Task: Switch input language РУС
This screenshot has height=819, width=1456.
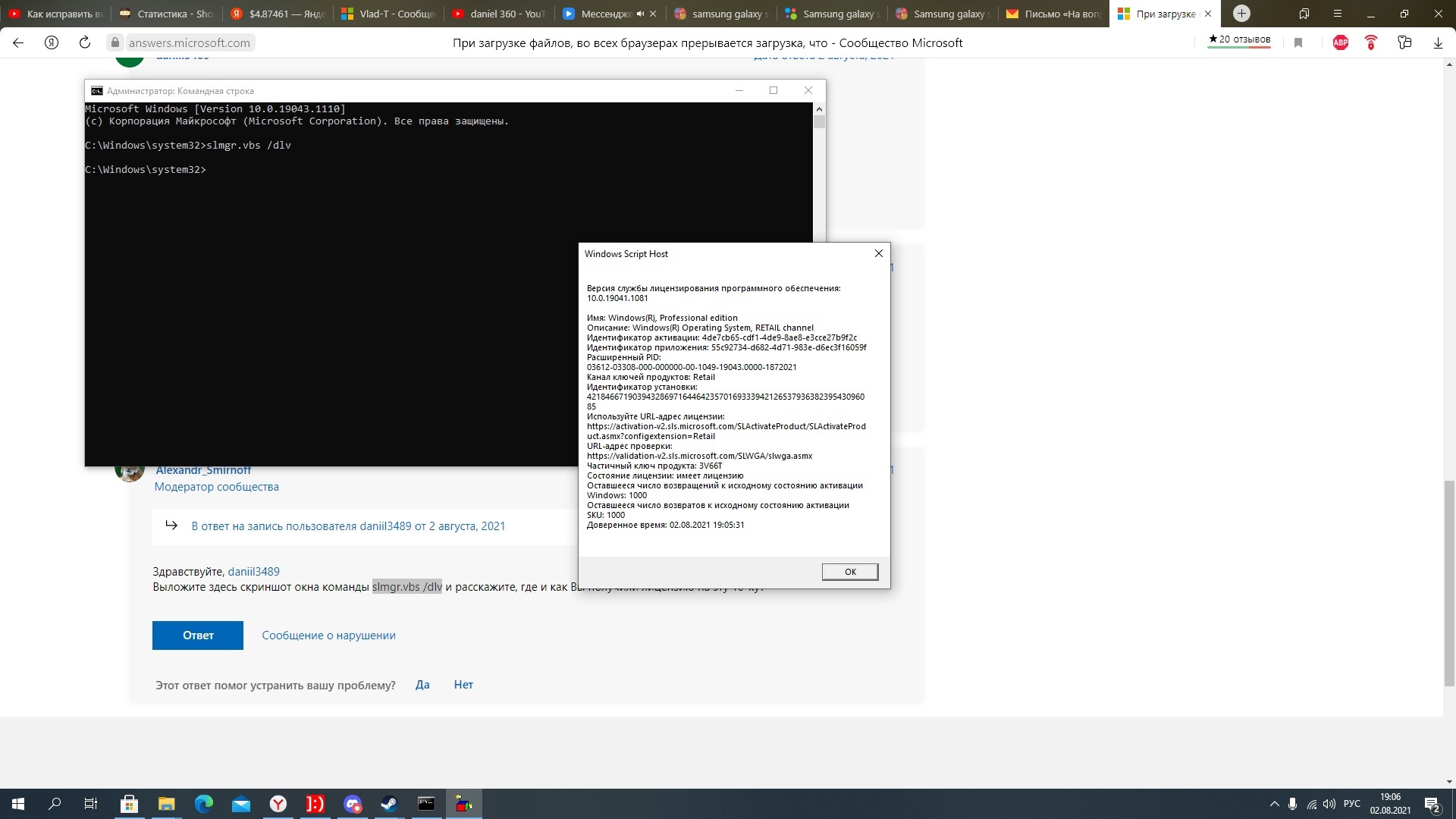Action: coord(1352,804)
